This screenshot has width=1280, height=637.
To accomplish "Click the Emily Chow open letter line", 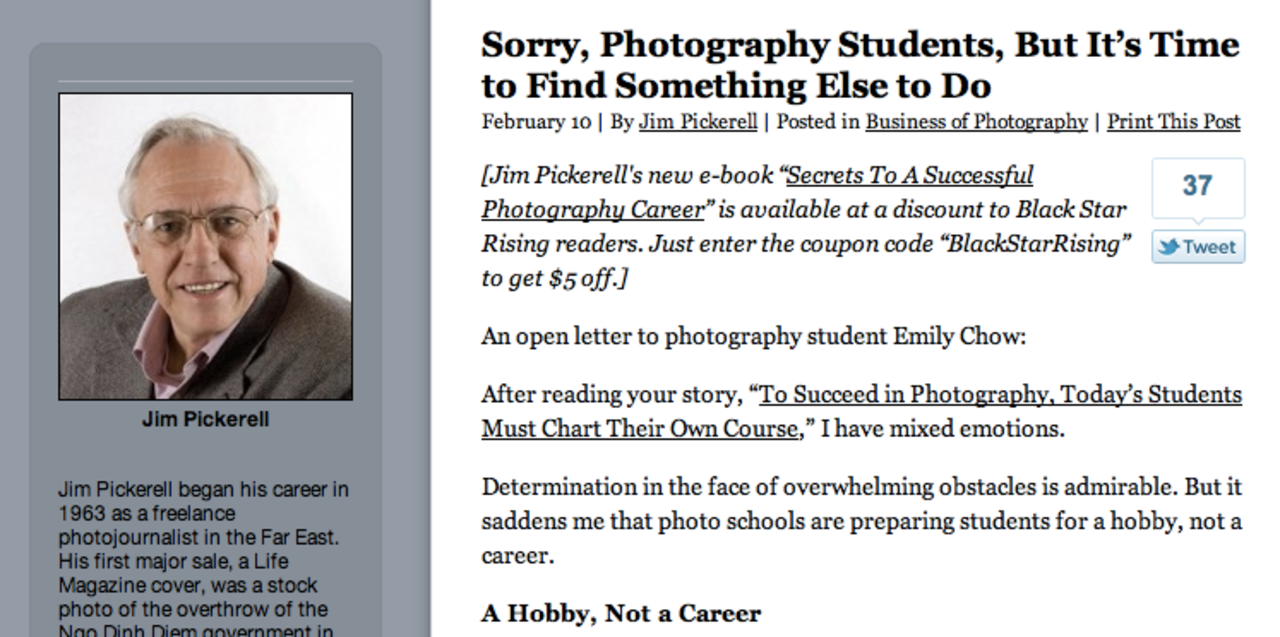I will pyautogui.click(x=753, y=336).
